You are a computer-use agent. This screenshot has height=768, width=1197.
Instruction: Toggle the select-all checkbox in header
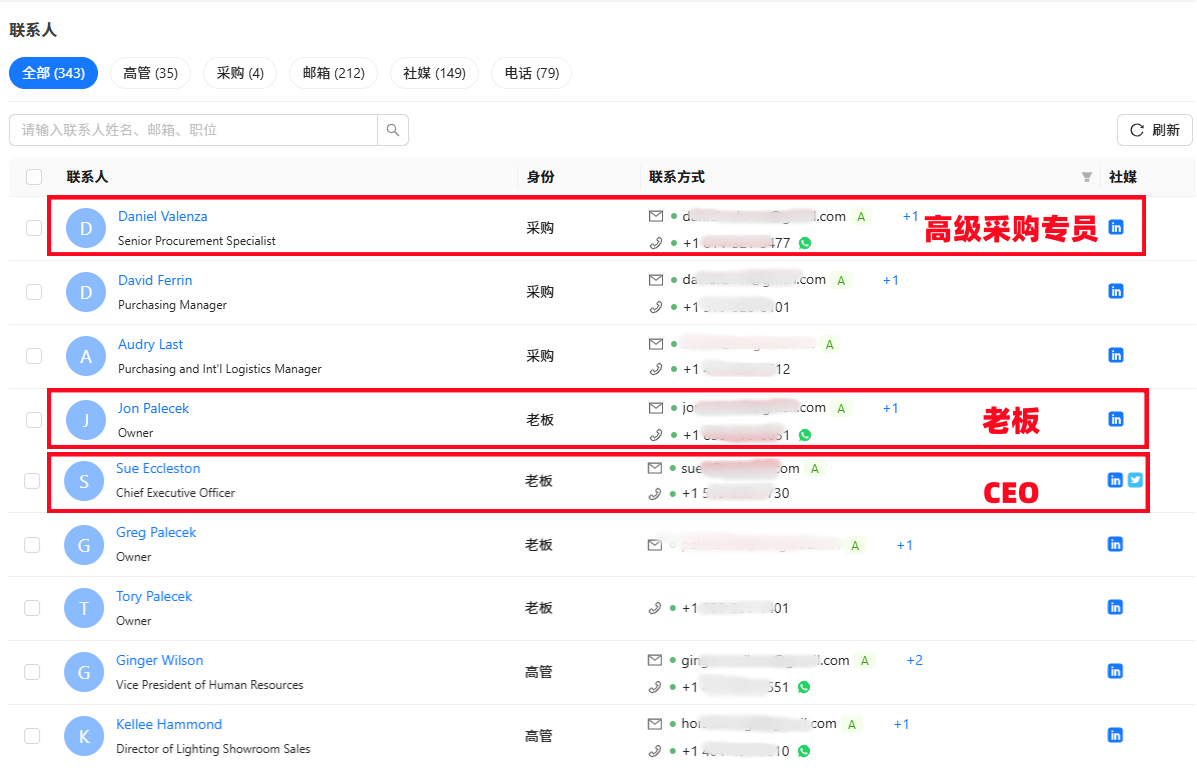34,177
